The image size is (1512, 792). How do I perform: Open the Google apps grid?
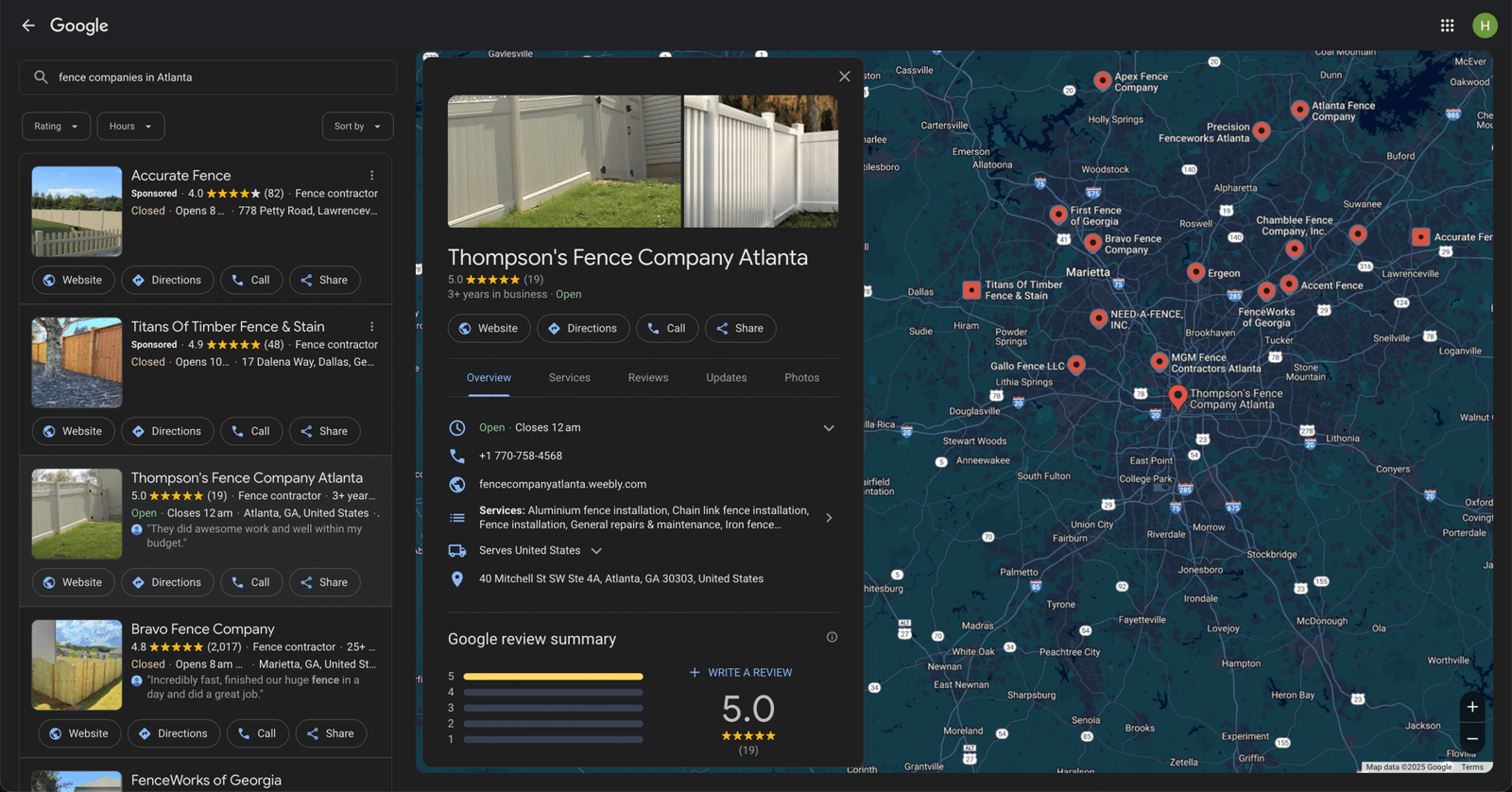click(1447, 26)
